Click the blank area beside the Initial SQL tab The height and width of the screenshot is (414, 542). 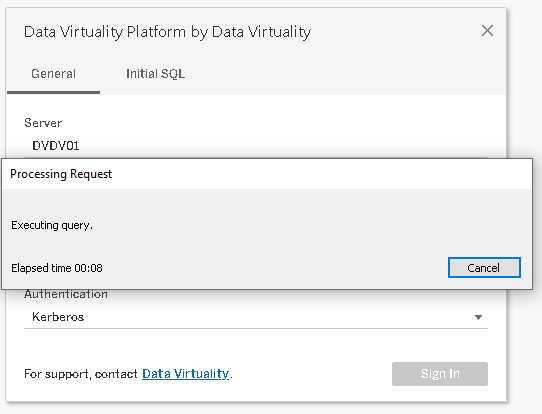click(x=346, y=74)
